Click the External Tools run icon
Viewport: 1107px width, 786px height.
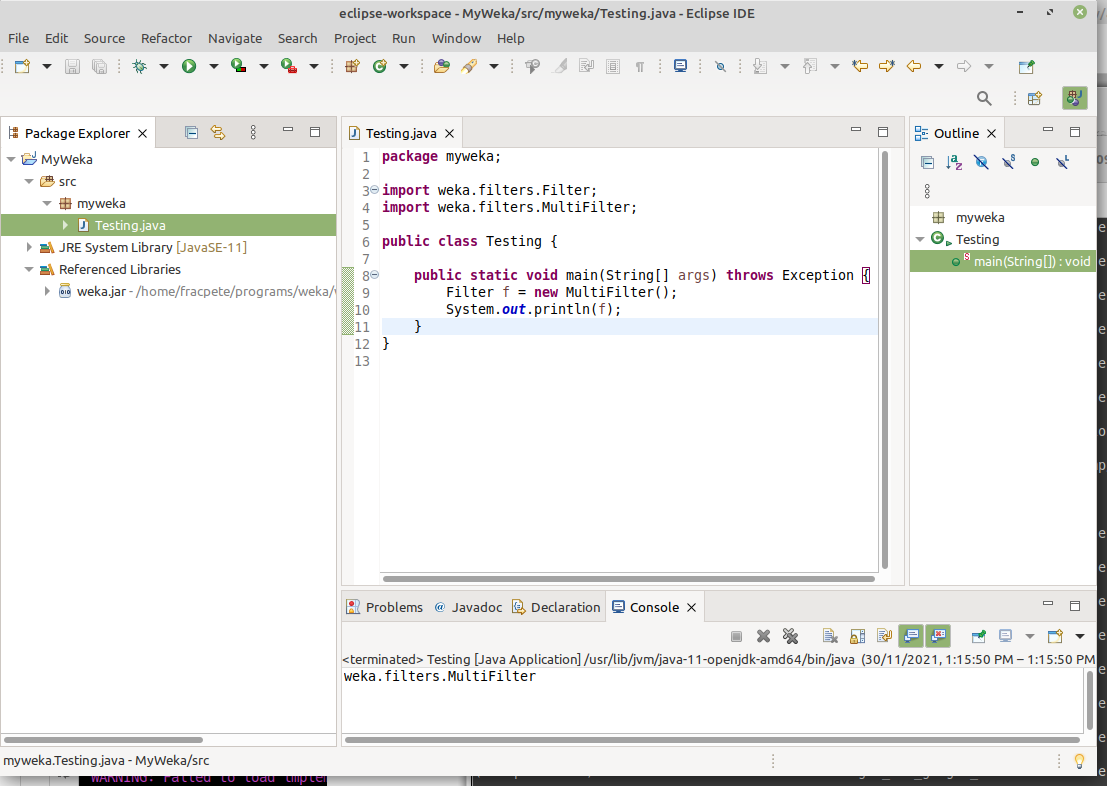click(x=289, y=66)
